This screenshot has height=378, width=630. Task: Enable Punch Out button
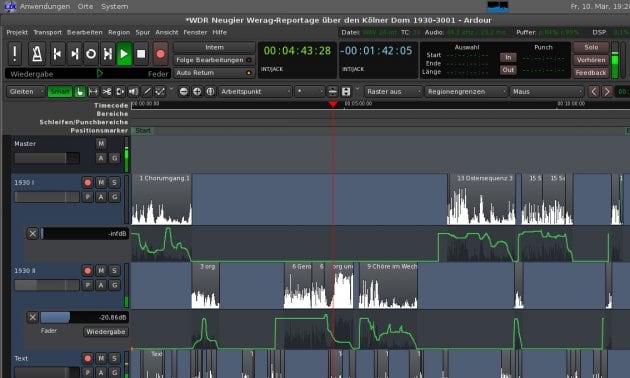[x=508, y=70]
